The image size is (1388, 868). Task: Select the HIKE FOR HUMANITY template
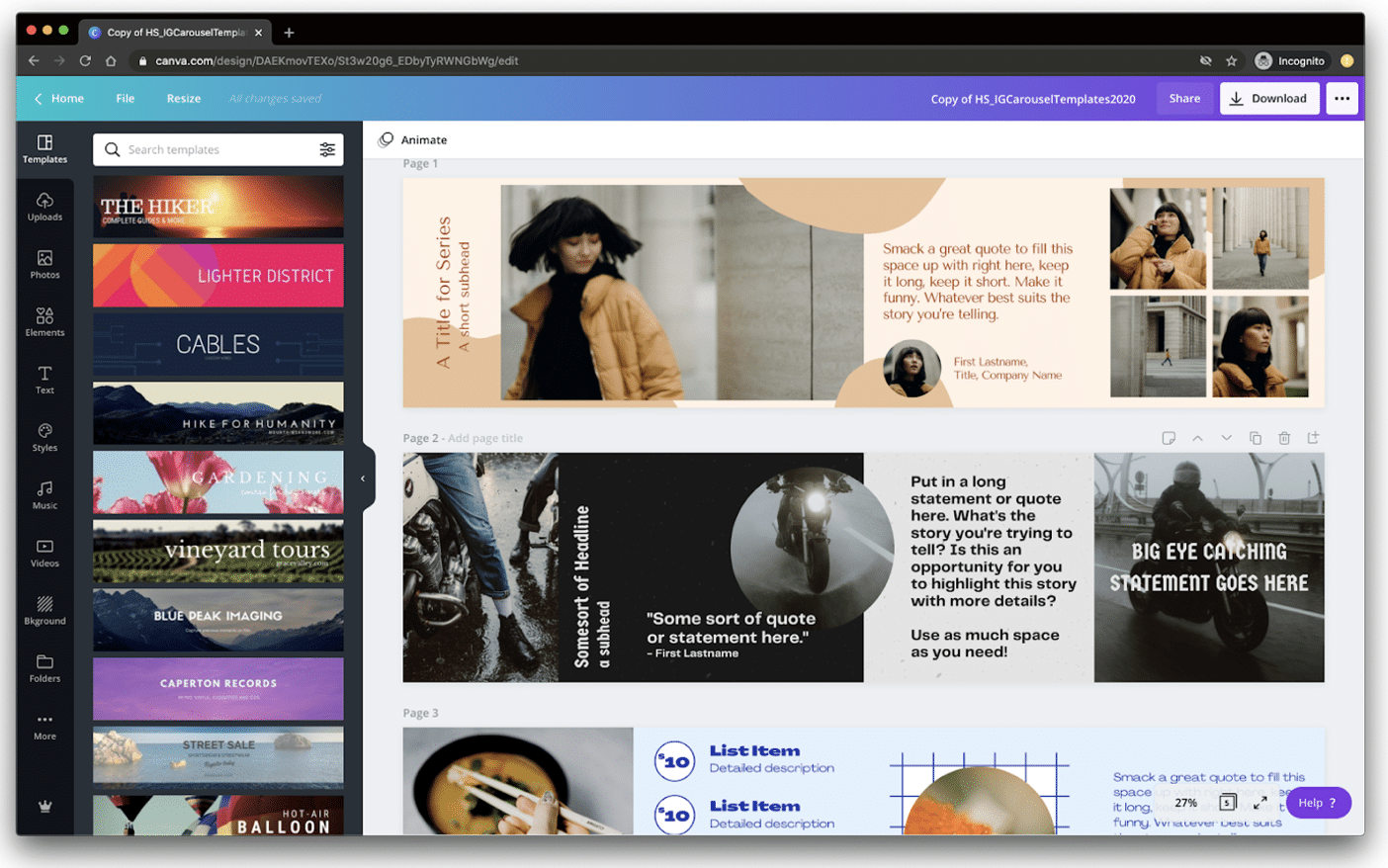[x=218, y=413]
